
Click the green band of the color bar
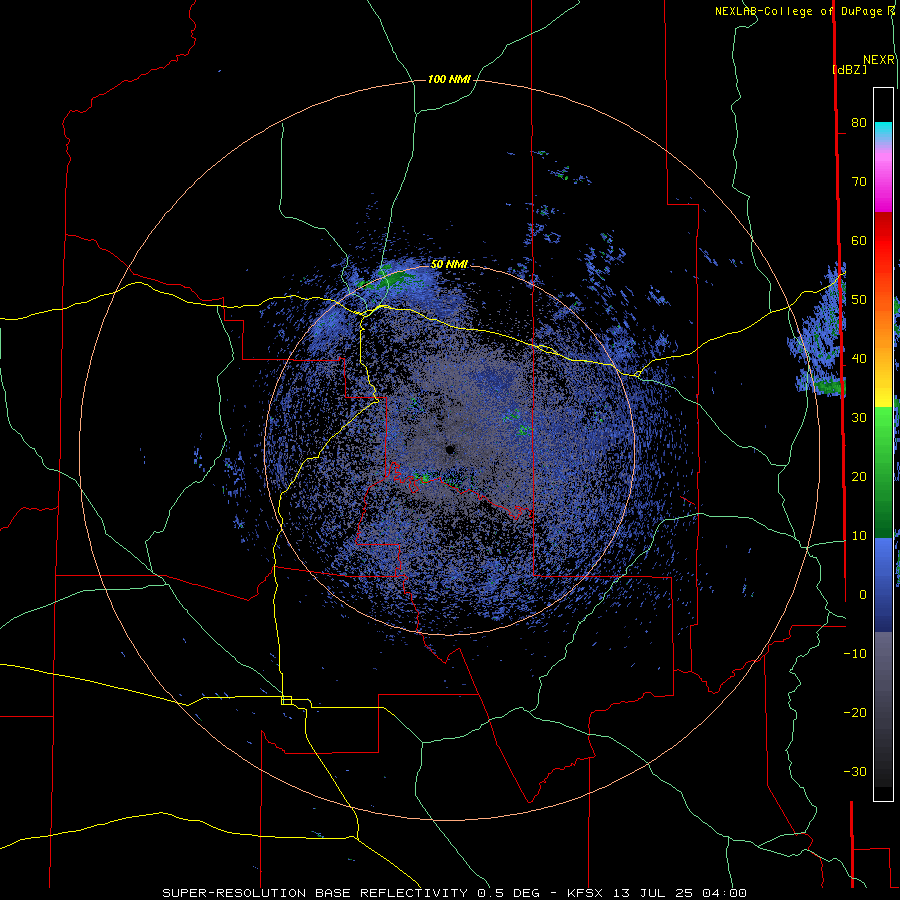883,472
